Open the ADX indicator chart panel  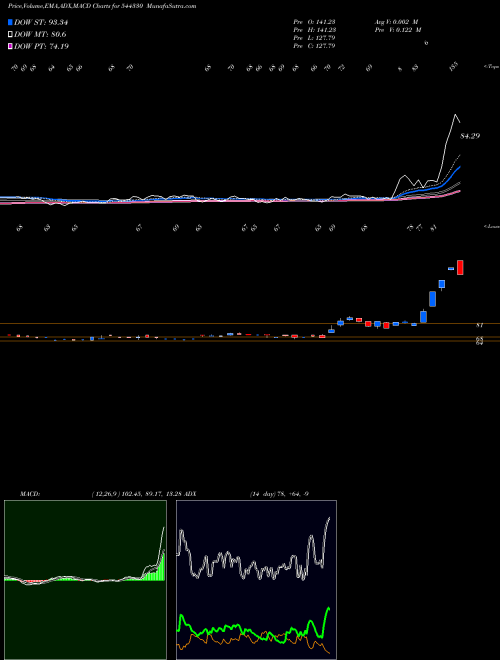[x=256, y=580]
